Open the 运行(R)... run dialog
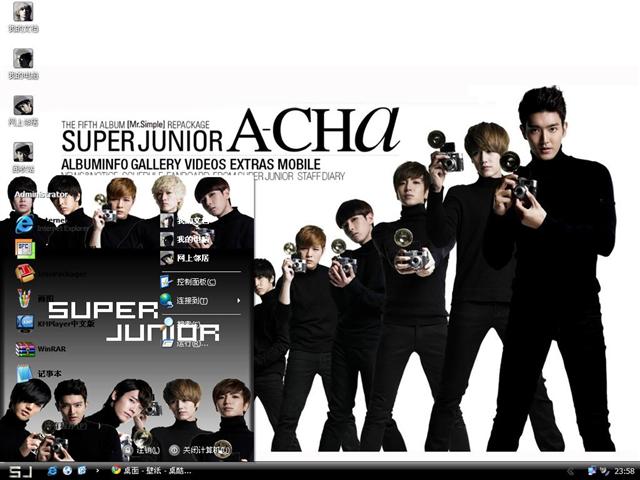Viewport: 640px width, 480px height. (x=184, y=343)
